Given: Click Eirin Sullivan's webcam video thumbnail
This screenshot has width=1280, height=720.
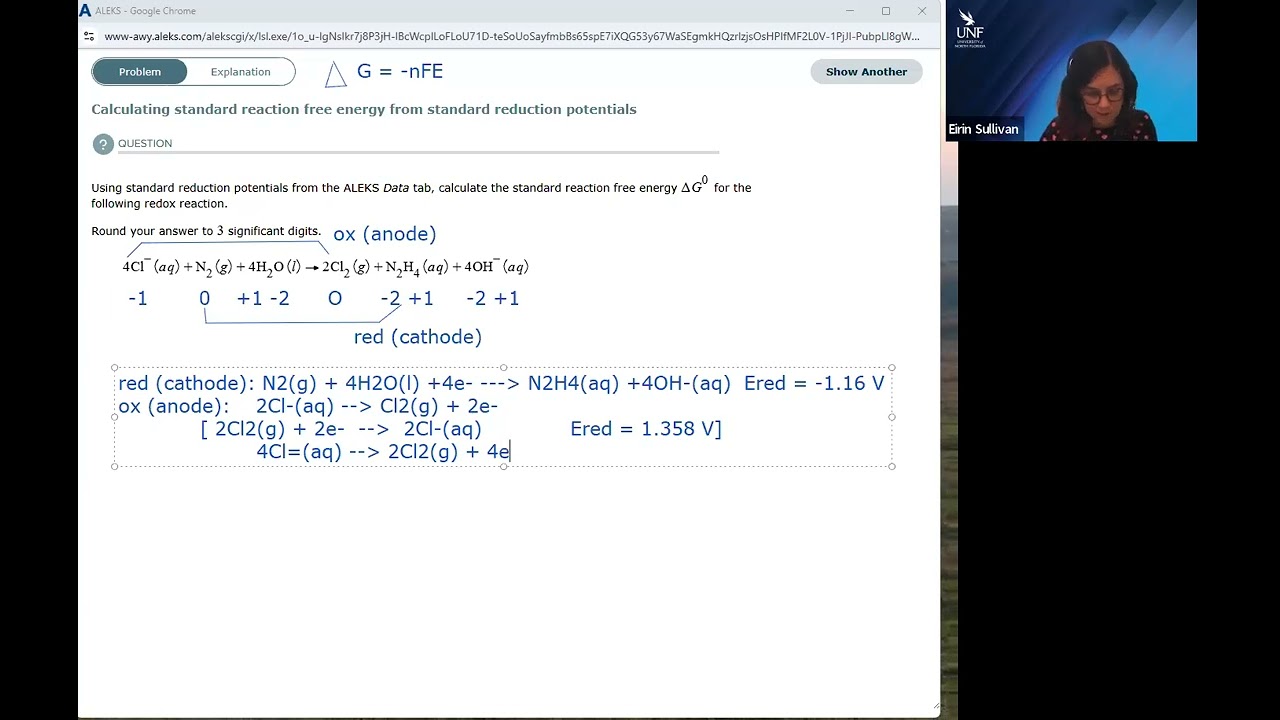Looking at the screenshot, I should pos(1071,70).
